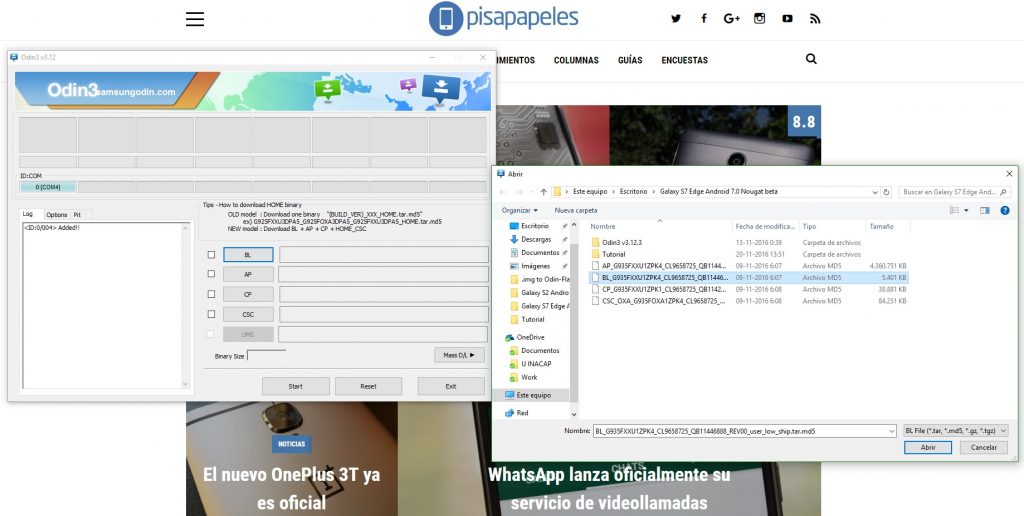Switch to the Options tab in Odin
Screen dimensions: 1024x516
click(x=57, y=214)
